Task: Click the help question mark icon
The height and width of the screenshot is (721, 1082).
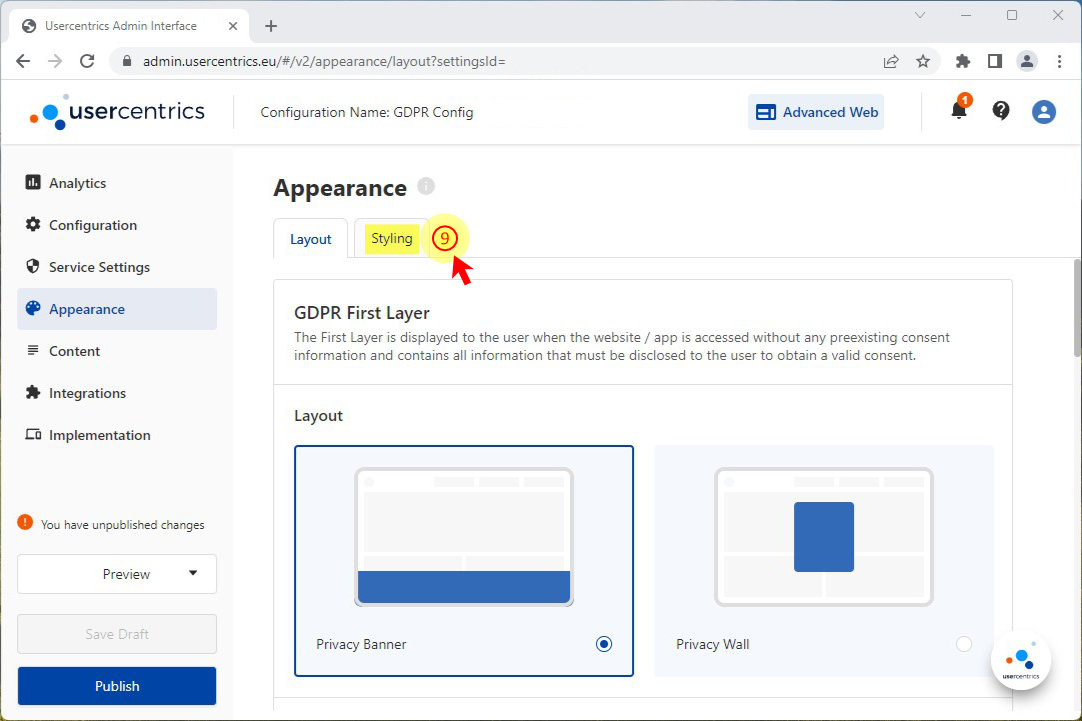Action: 1001,111
